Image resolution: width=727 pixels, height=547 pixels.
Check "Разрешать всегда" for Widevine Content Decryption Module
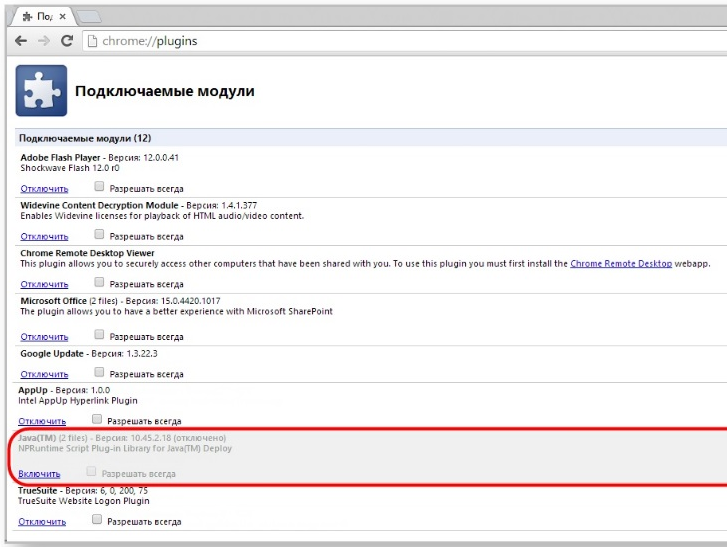(x=99, y=236)
